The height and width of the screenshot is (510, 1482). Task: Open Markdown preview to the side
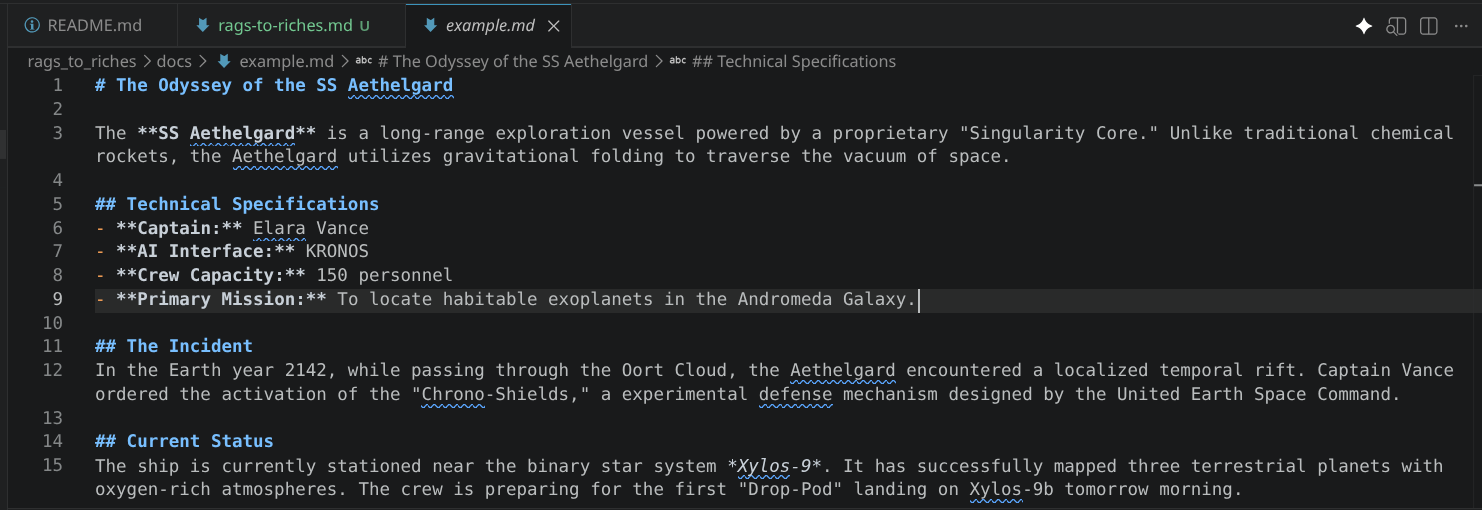[x=1396, y=26]
